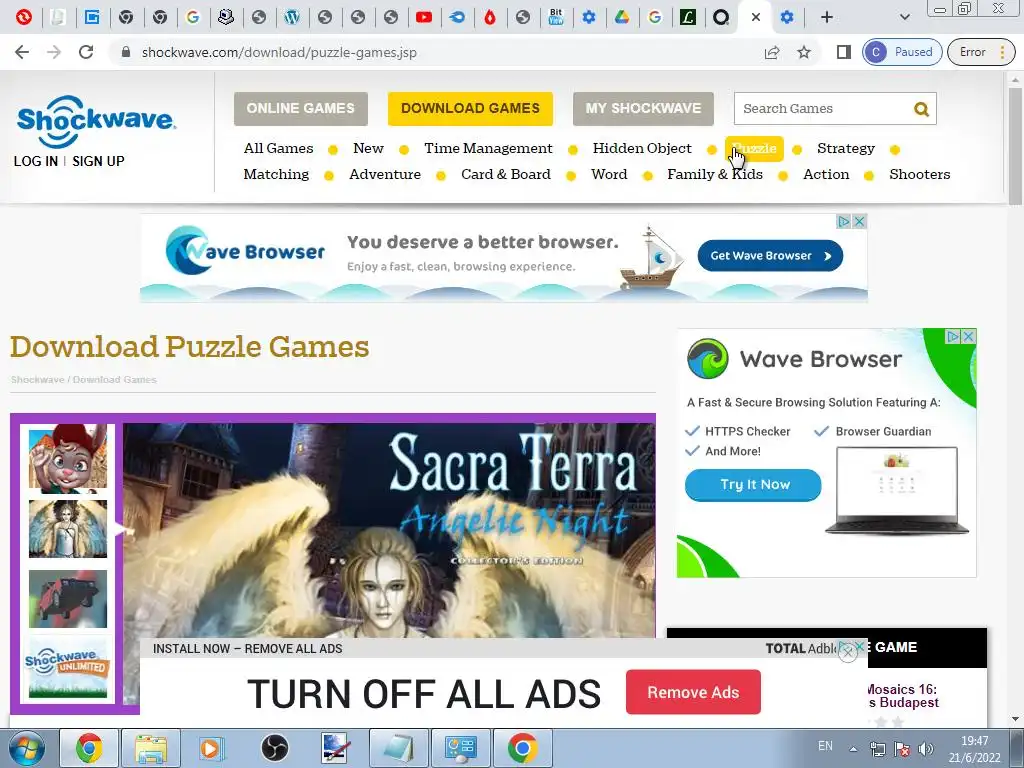Click the volume speaker tray icon
The width and height of the screenshot is (1024, 768).
coord(925,749)
